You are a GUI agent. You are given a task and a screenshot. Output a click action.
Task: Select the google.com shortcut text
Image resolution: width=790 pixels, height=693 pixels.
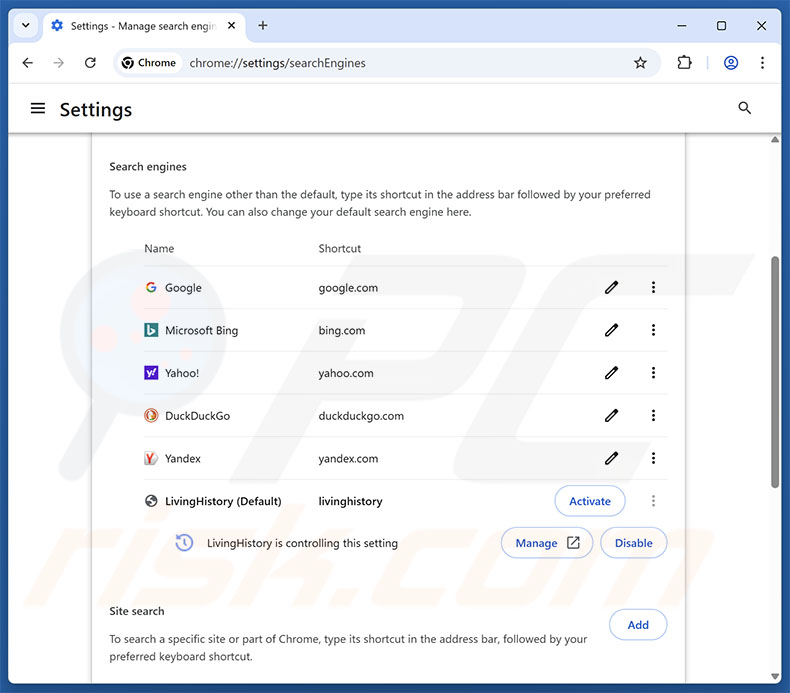click(348, 288)
